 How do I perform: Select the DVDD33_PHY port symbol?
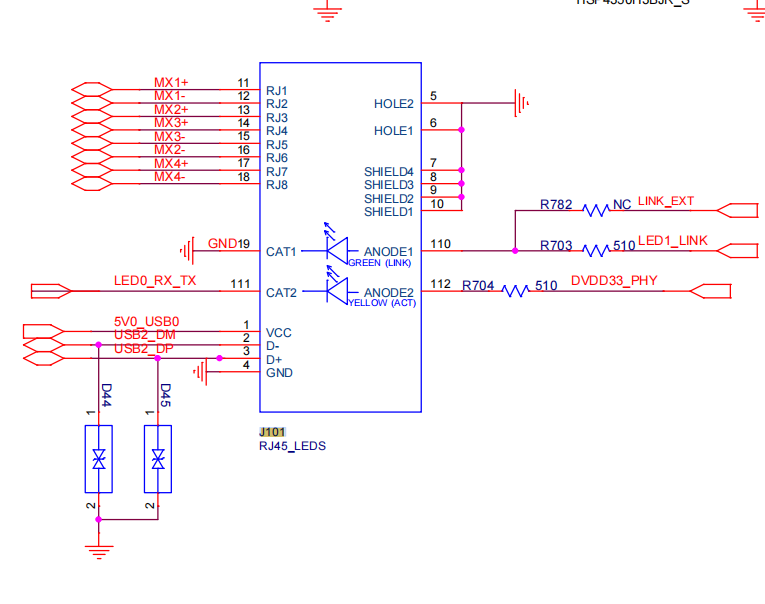pyautogui.click(x=710, y=291)
